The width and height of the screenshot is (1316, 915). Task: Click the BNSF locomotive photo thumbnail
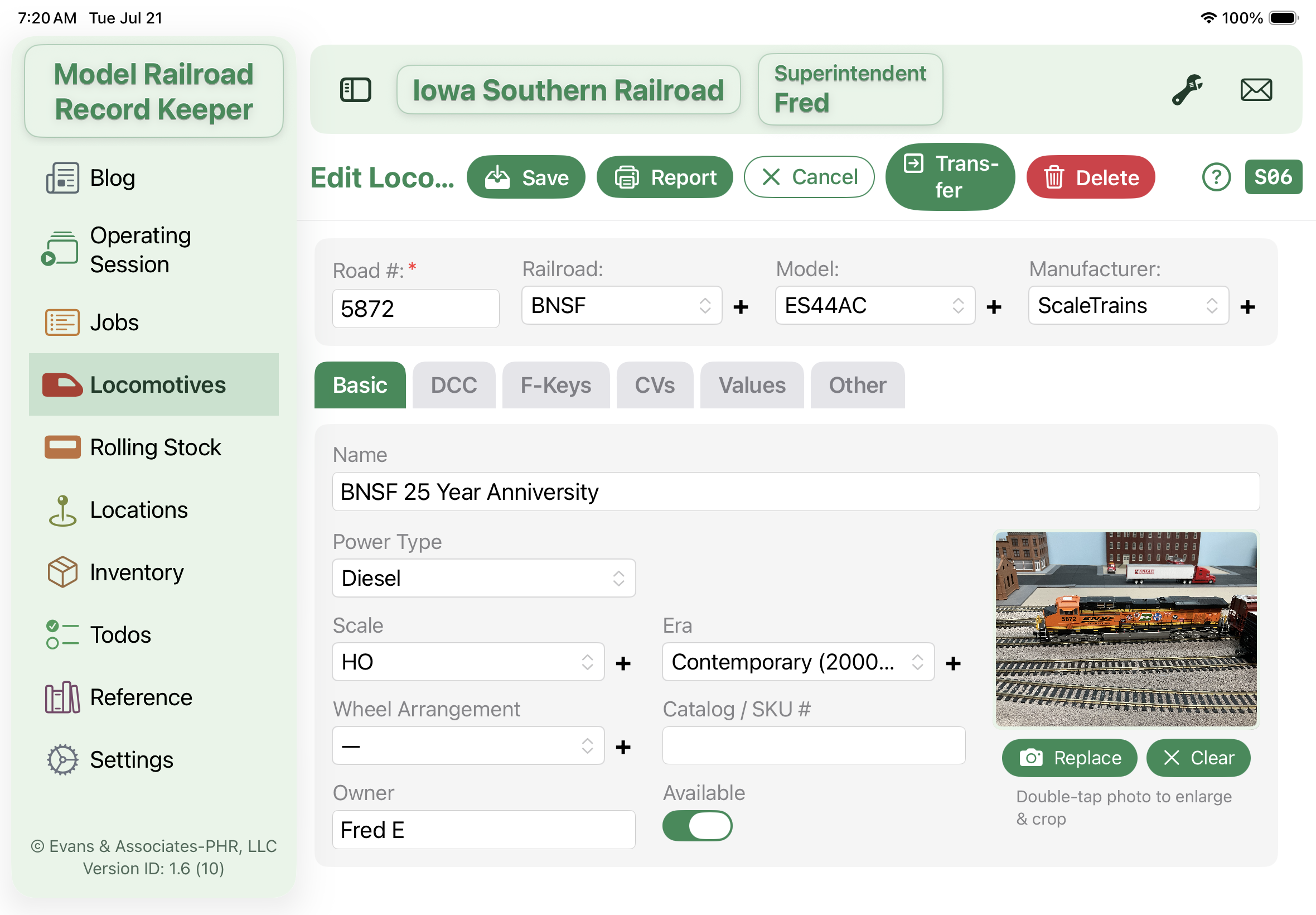[1126, 629]
